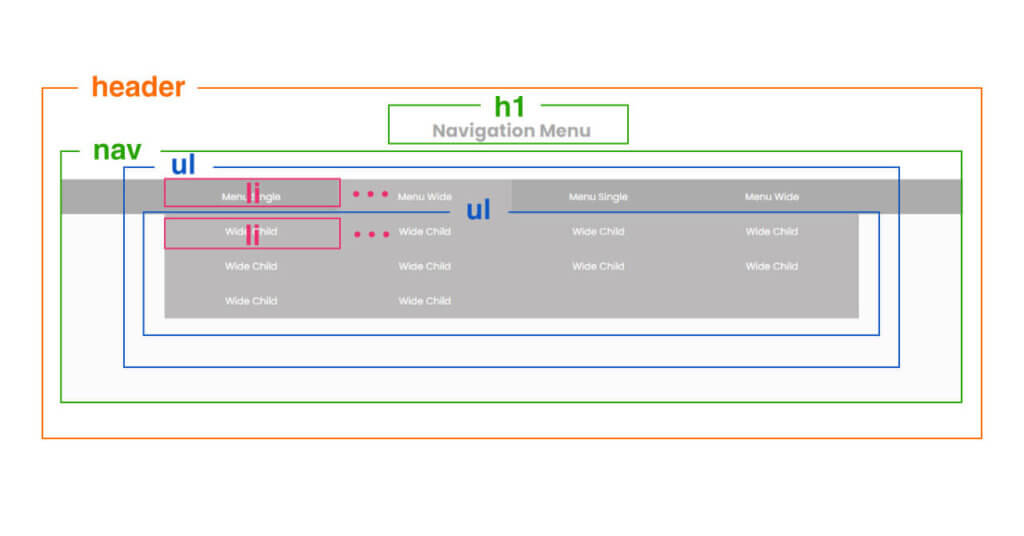This screenshot has width=1024, height=536.
Task: Click the pink dots beside the boxed Wide Child
Action: [371, 235]
